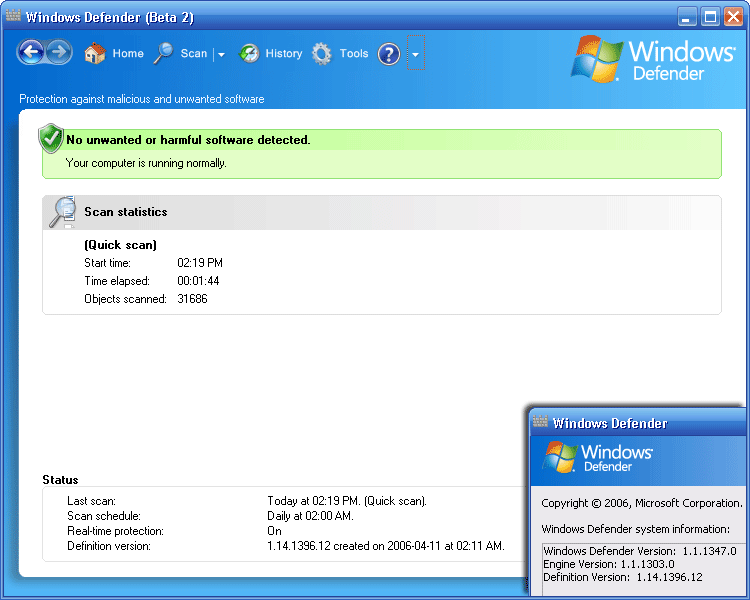Click the Home house icon
This screenshot has height=600, width=750.
tap(95, 54)
